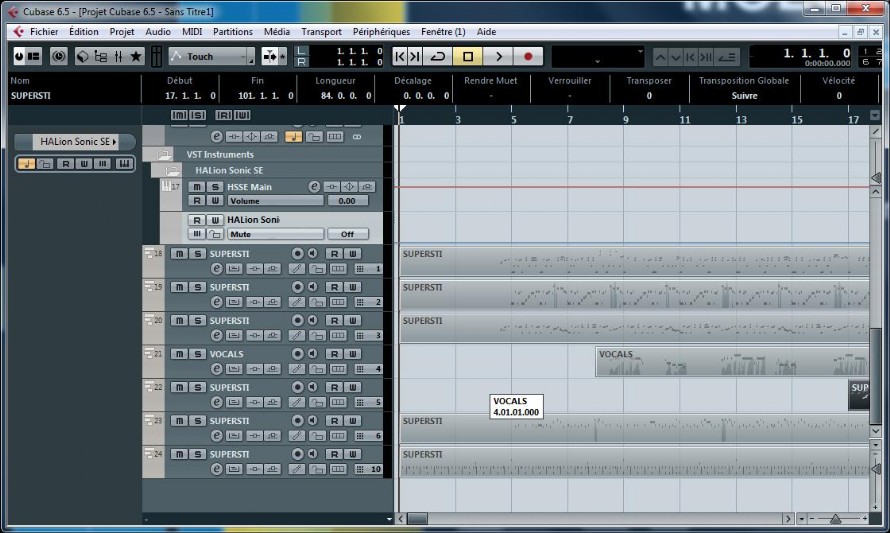Open ruler format dropdown arrow at right

pos(875,115)
